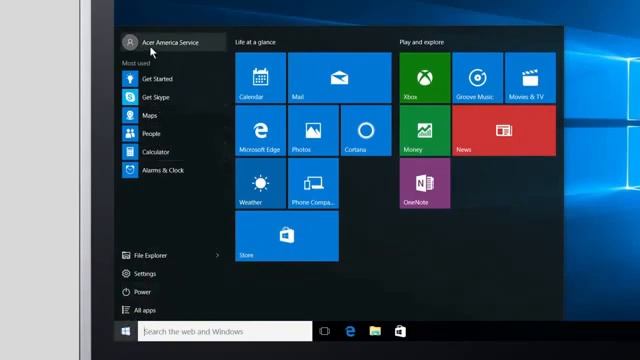Open Store from the taskbar
The image size is (640, 360).
click(400, 331)
